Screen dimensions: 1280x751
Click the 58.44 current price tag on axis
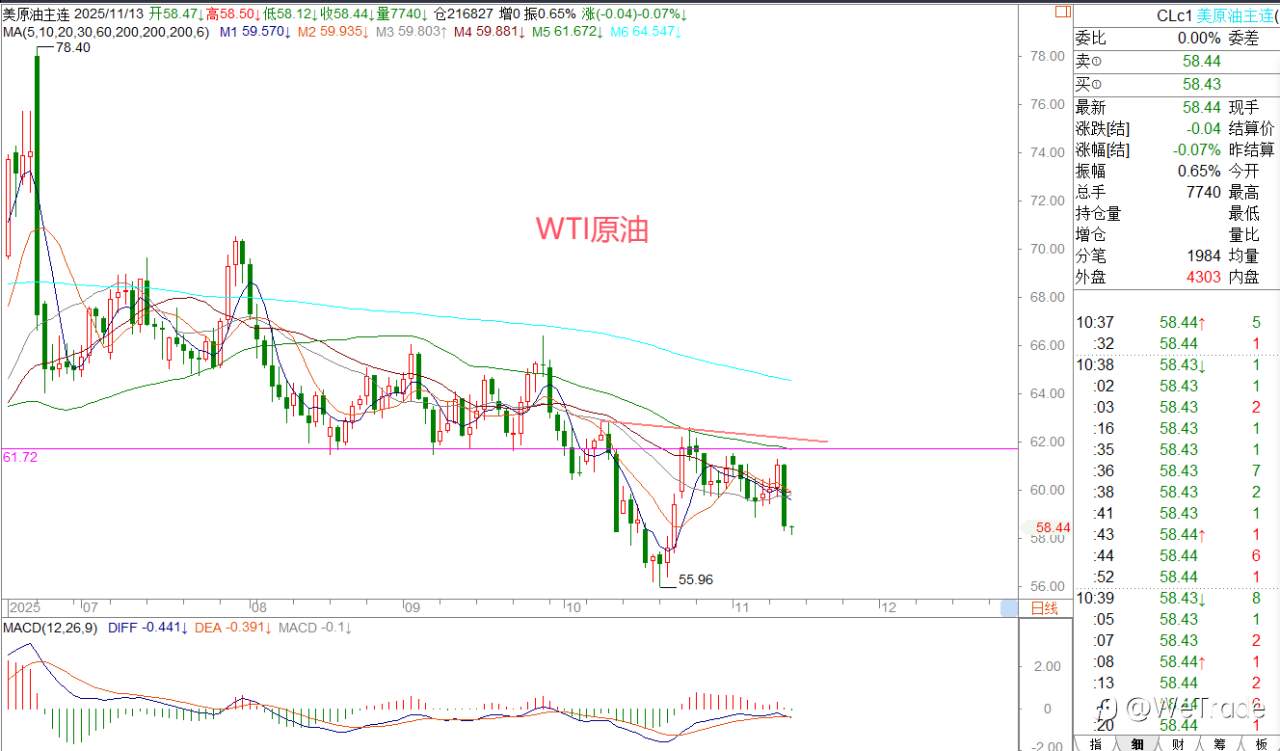1054,527
